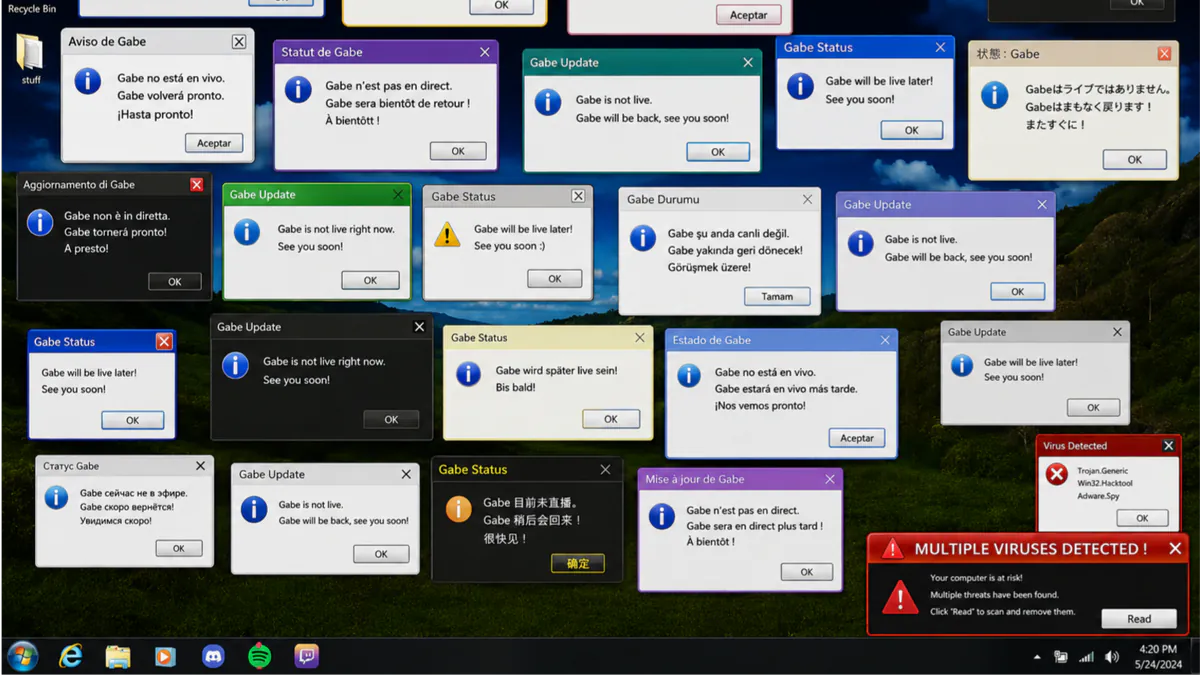This screenshot has height=675, width=1200.
Task: Click the info icon in German Gabe Status dialog
Action: (468, 374)
